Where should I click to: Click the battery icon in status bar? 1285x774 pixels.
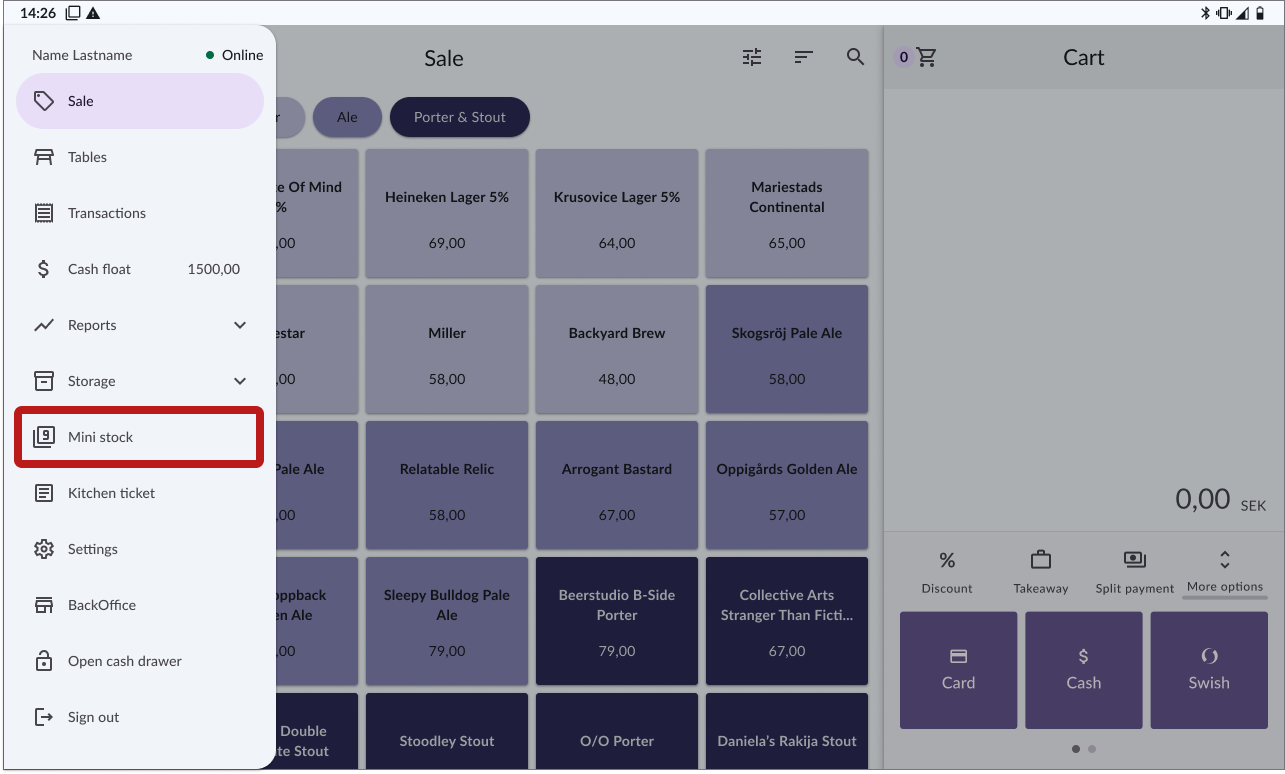1260,13
